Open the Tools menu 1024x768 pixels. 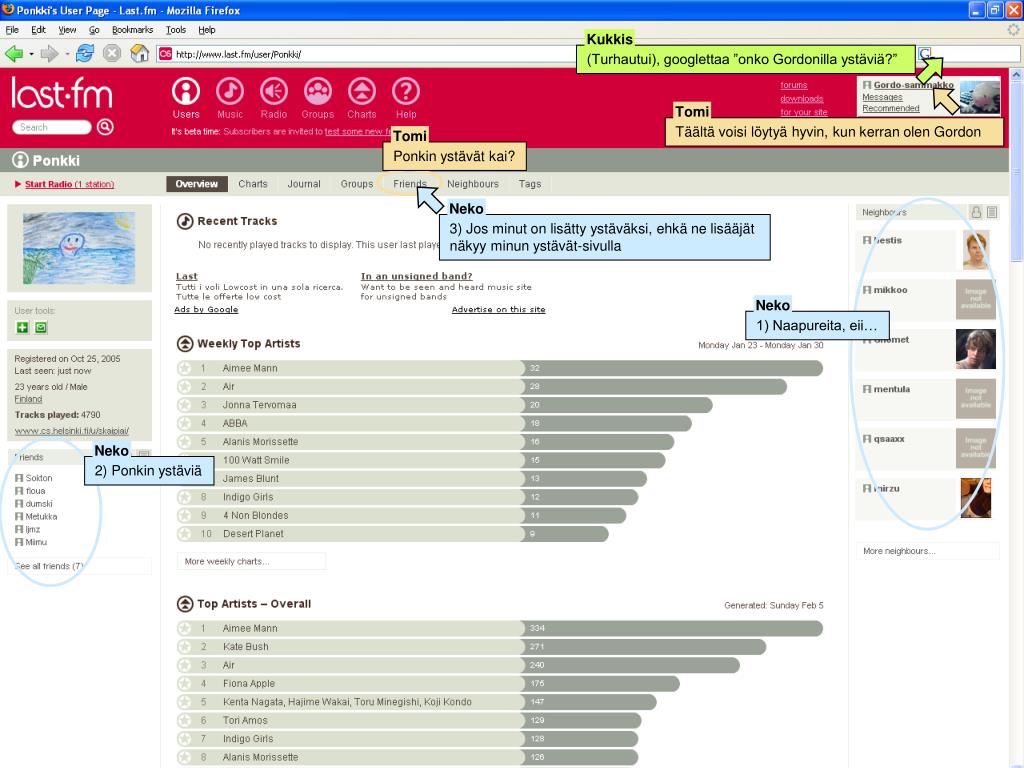(x=176, y=30)
